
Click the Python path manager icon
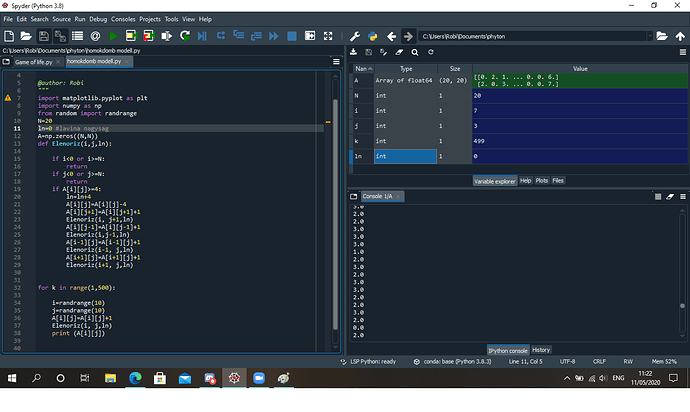click(372, 36)
